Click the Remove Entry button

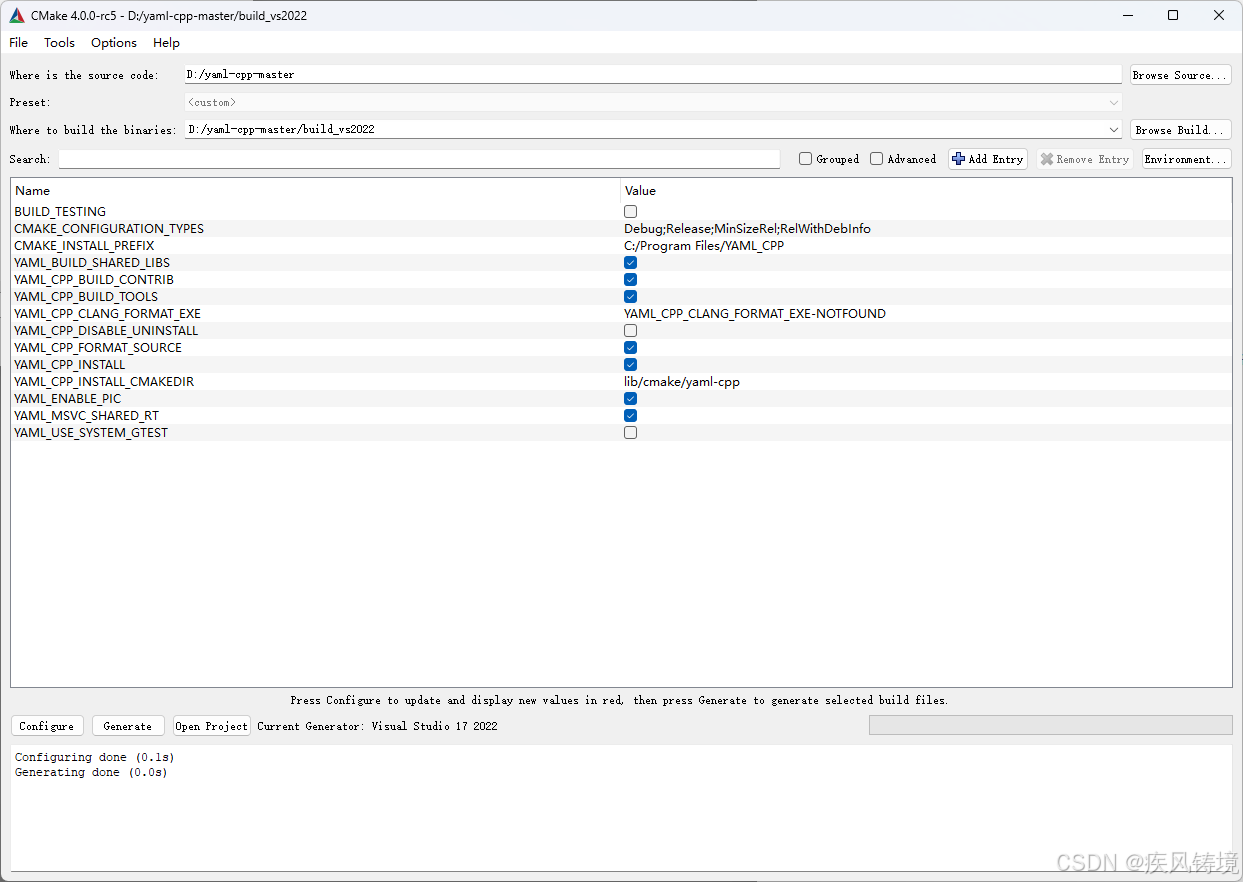pos(1085,159)
